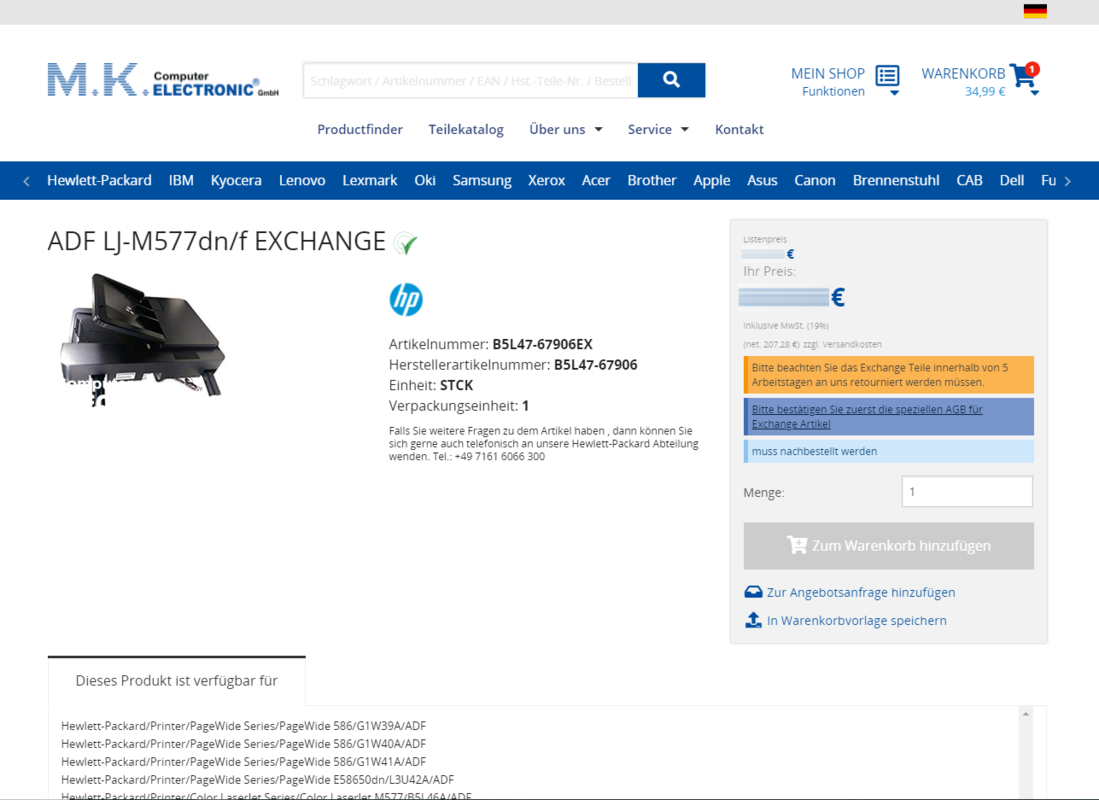Click inside the Menge quantity field
The width and height of the screenshot is (1099, 800).
pos(966,491)
